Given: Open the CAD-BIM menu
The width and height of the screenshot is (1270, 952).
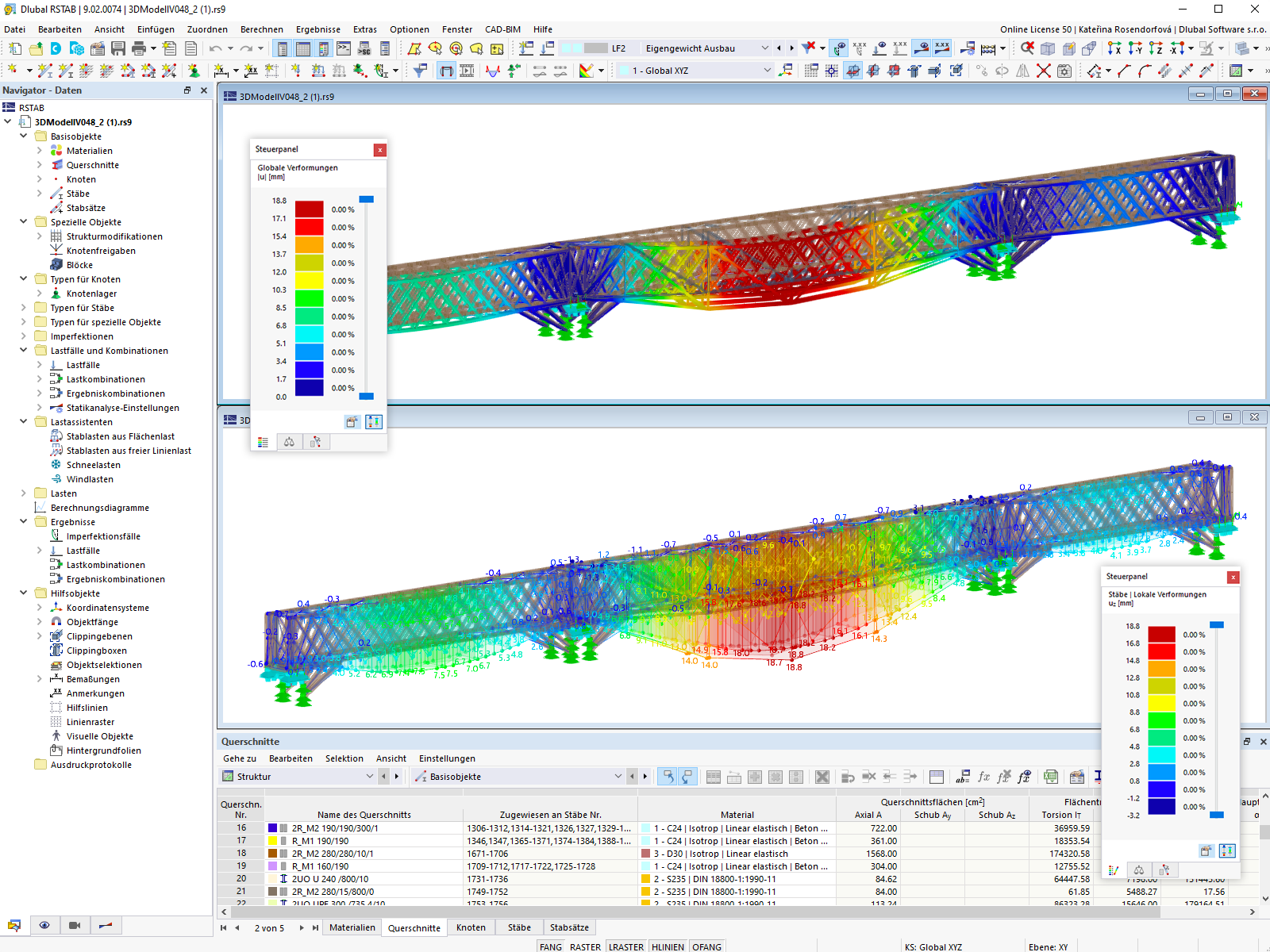Looking at the screenshot, I should (502, 29).
